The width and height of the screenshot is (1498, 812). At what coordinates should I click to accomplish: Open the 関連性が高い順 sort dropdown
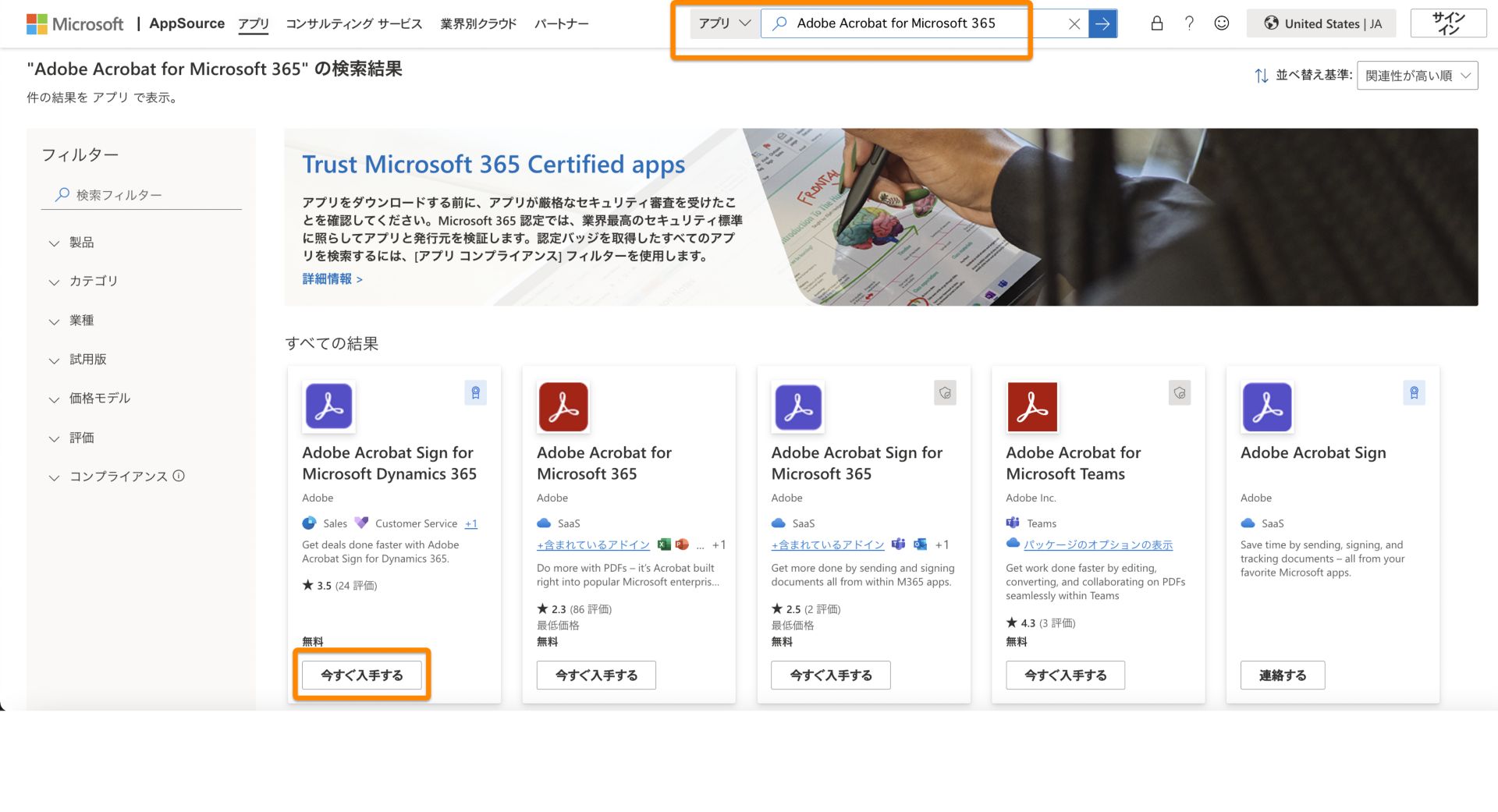[1417, 76]
